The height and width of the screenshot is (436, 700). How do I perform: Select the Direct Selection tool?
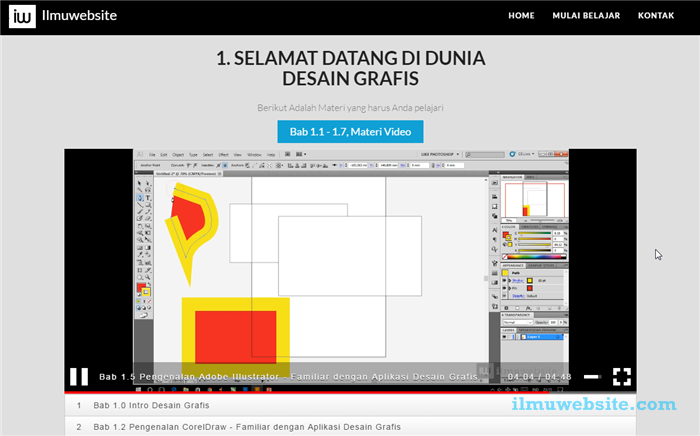coord(148,183)
